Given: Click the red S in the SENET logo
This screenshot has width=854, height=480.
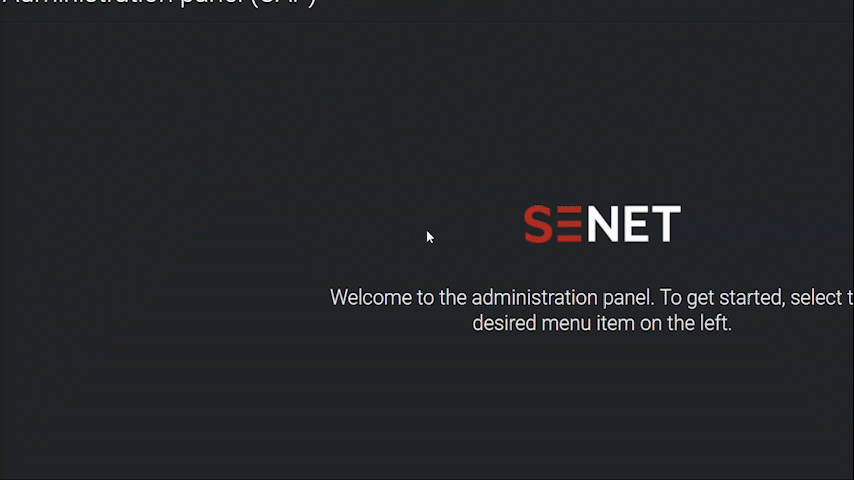Looking at the screenshot, I should point(538,223).
